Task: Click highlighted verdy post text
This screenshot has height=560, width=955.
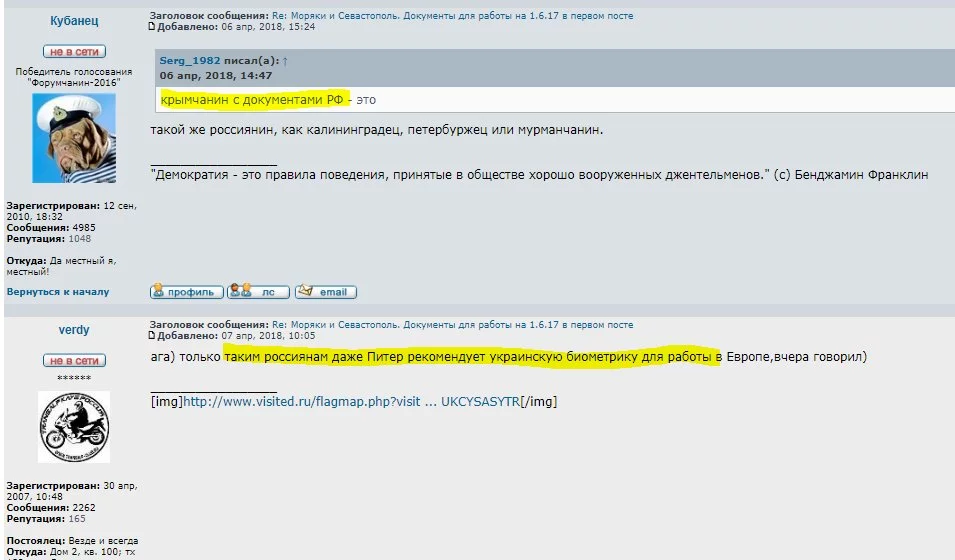Action: [x=472, y=356]
